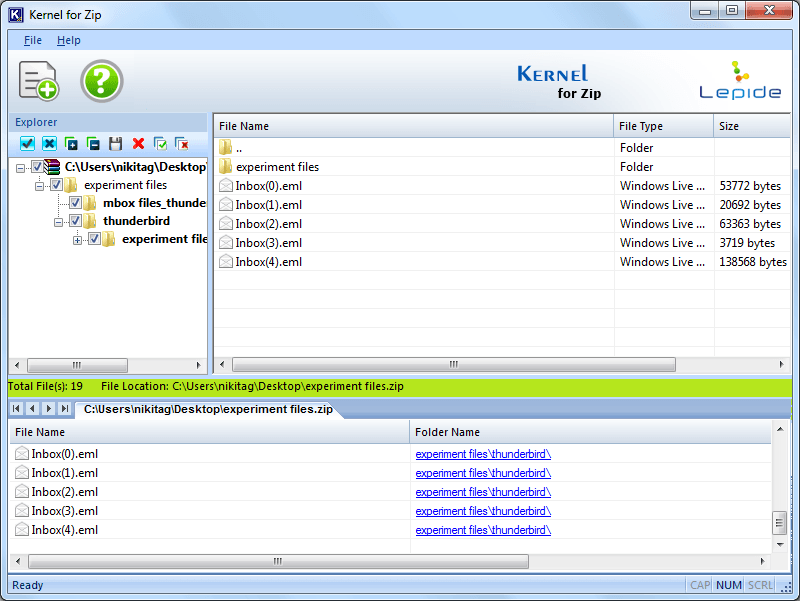Toggle checkbox for thunderbird folder

[76, 221]
